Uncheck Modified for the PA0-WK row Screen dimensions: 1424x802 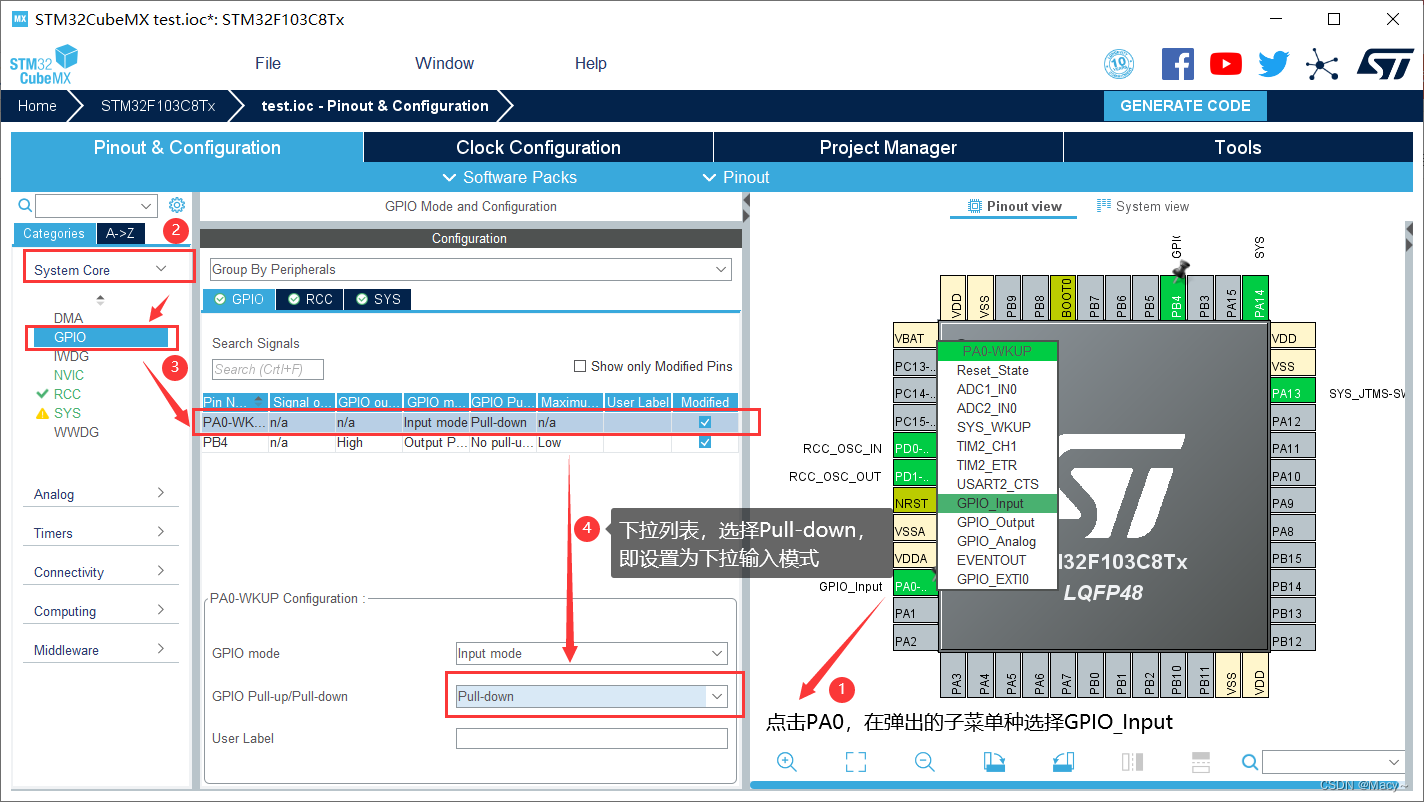(x=705, y=421)
